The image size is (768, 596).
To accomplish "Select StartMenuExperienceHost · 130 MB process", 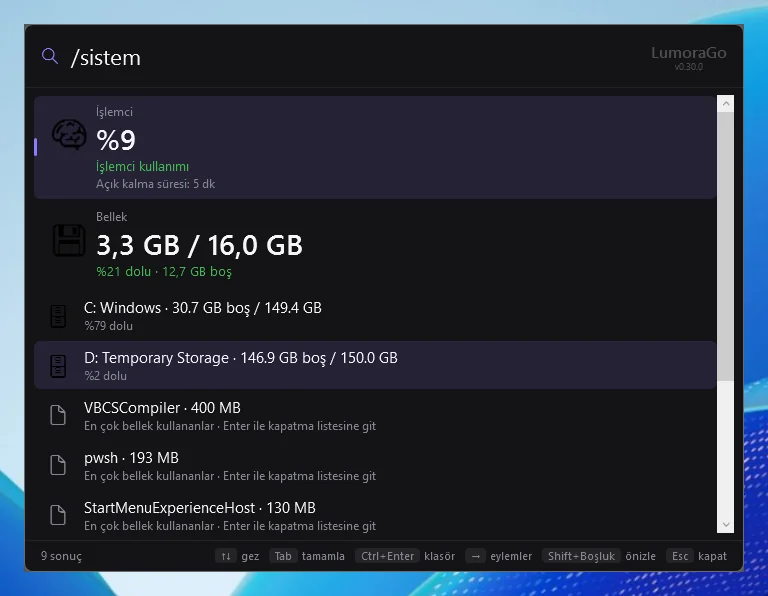I will [x=375, y=516].
